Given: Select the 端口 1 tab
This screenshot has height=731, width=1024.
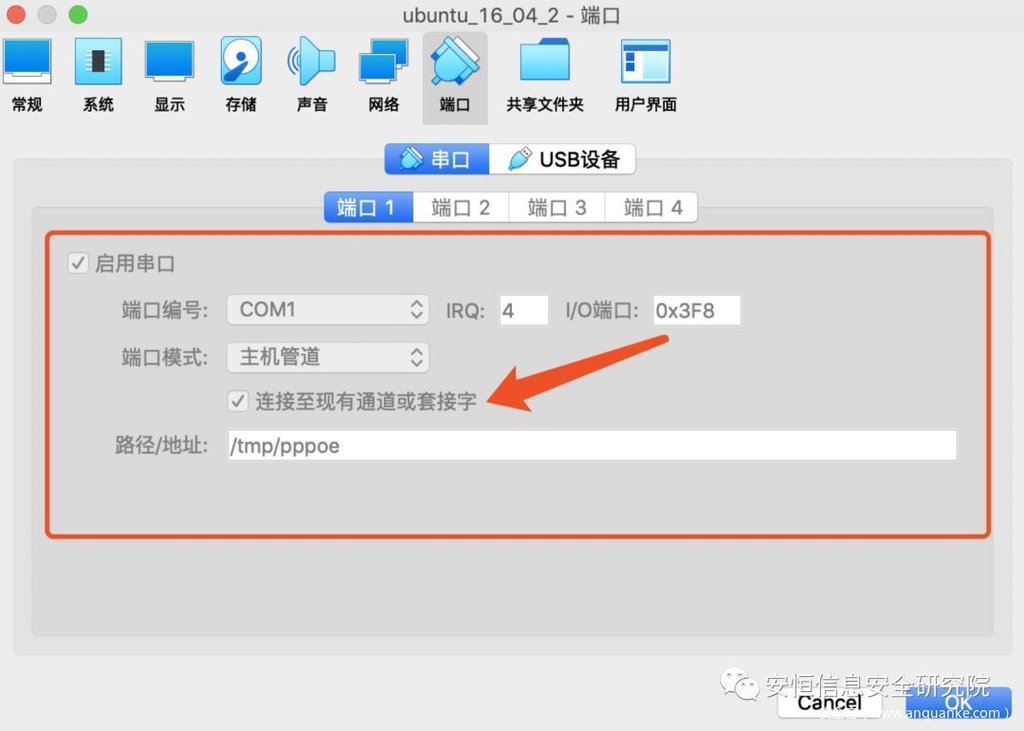Looking at the screenshot, I should pyautogui.click(x=368, y=208).
